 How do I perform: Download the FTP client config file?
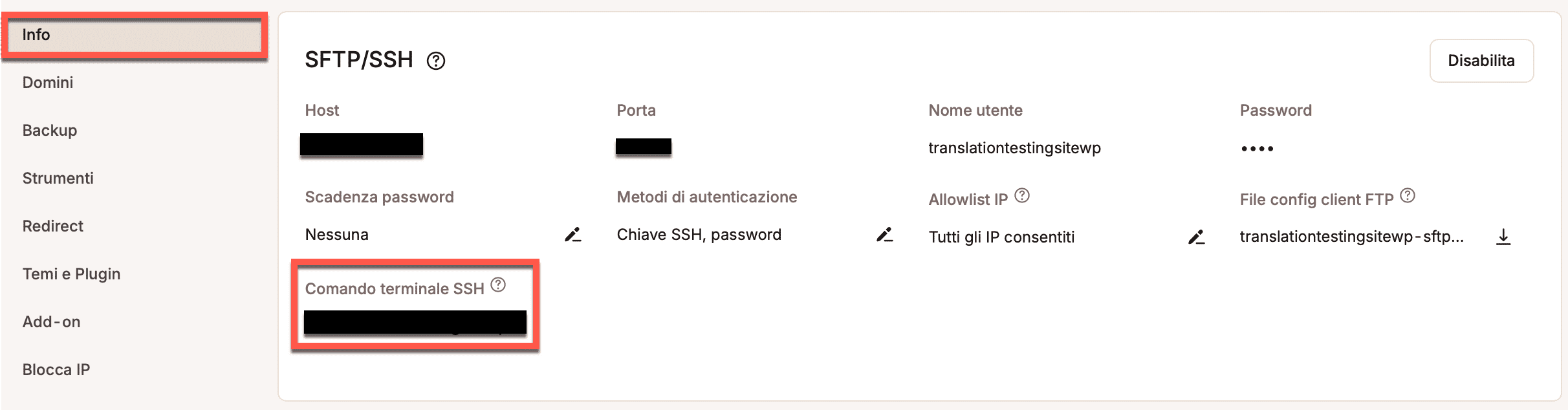[1503, 237]
